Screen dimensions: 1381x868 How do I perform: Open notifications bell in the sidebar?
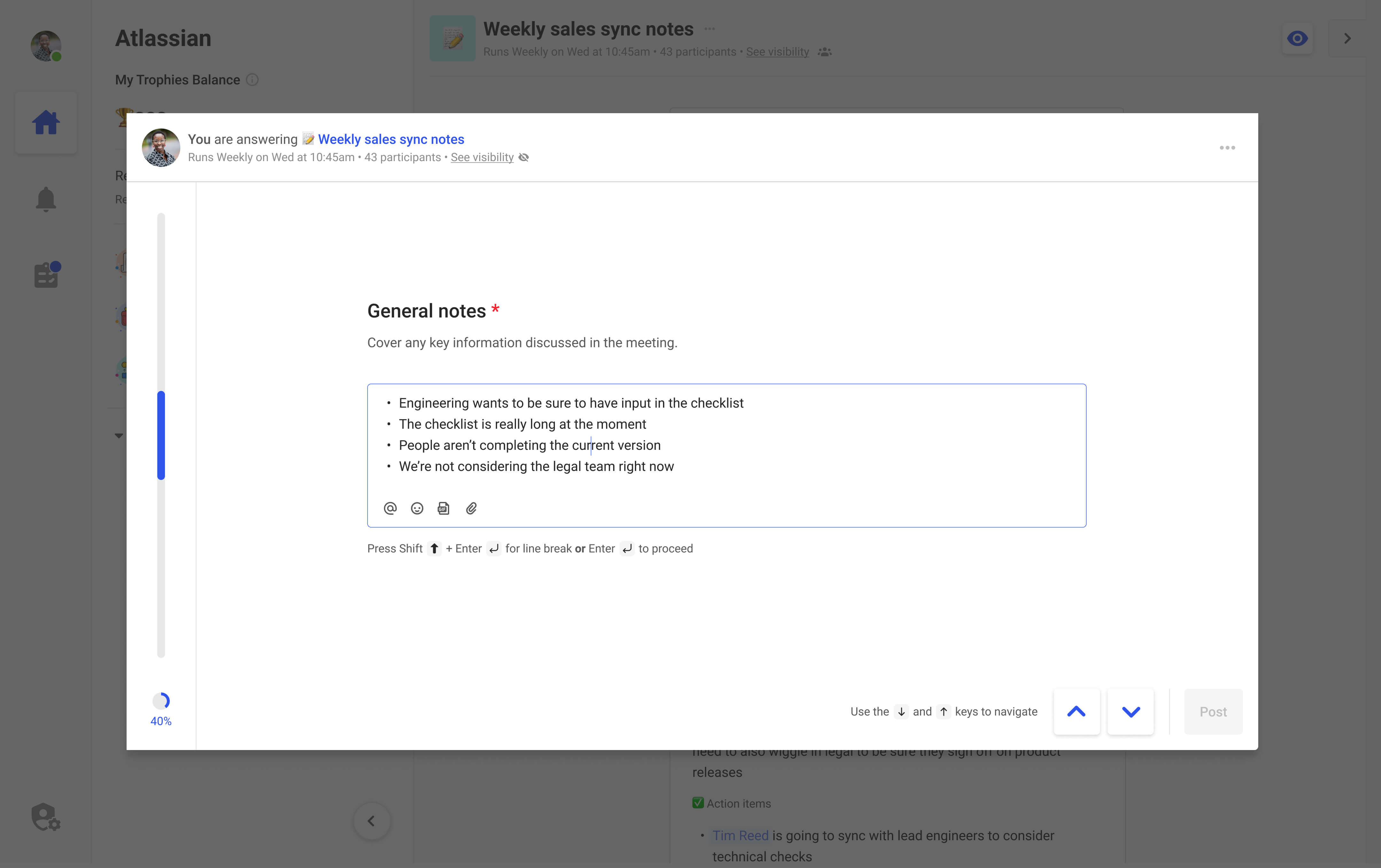(x=46, y=199)
